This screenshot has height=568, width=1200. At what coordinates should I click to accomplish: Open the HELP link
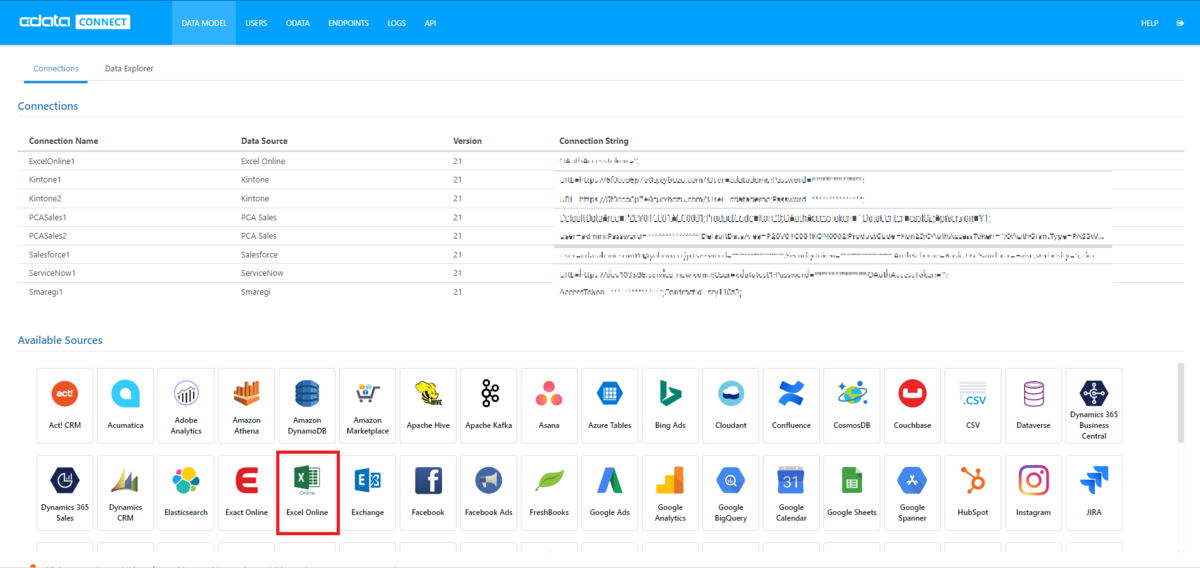pyautogui.click(x=1149, y=22)
